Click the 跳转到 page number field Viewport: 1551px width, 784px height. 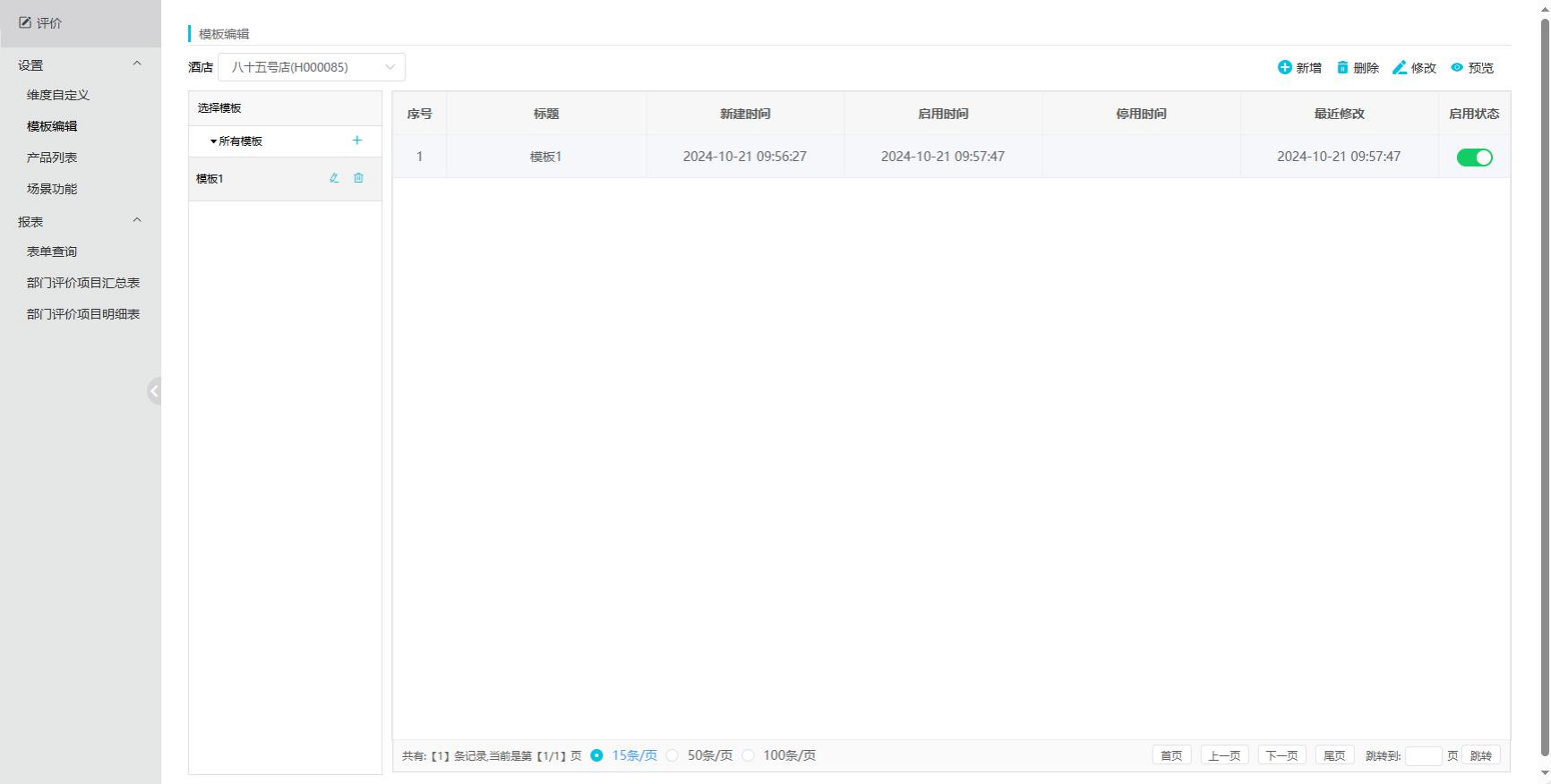1423,755
